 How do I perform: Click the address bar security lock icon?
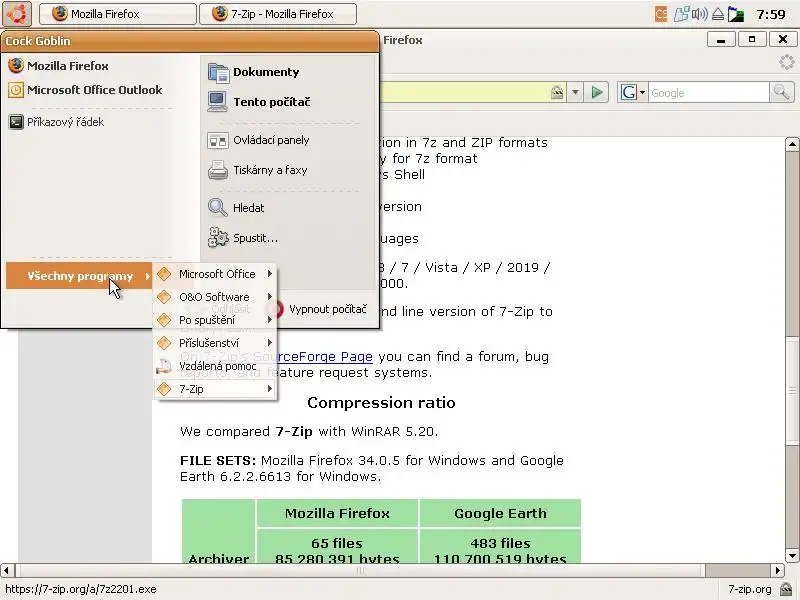557,92
